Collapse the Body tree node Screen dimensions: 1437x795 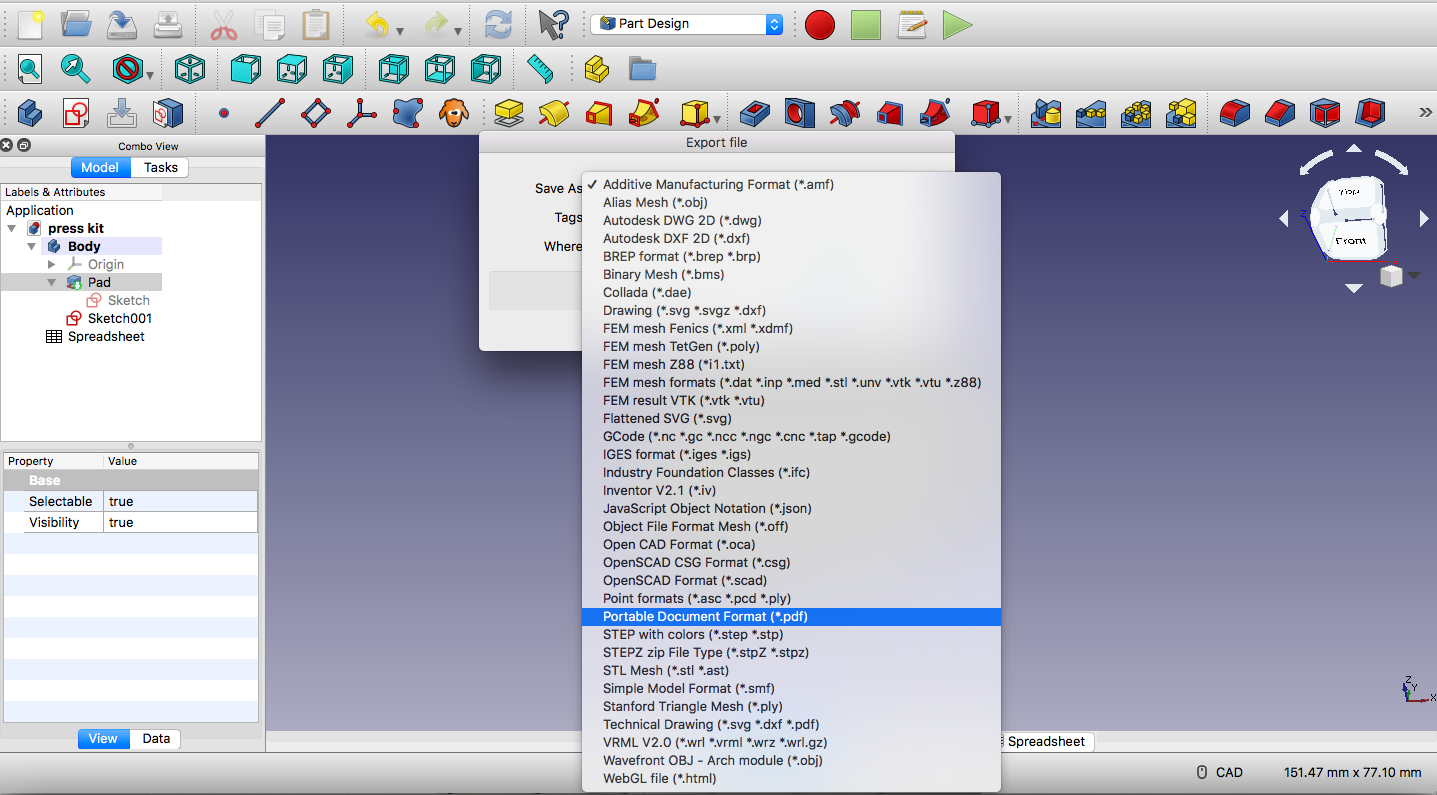32,247
